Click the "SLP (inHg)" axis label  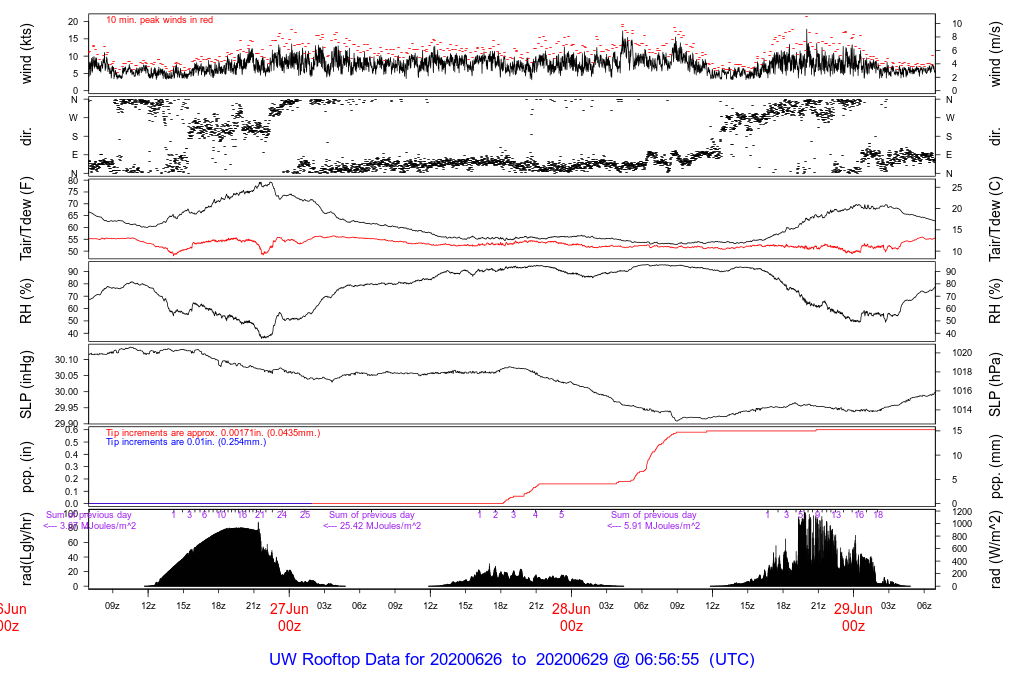27,385
